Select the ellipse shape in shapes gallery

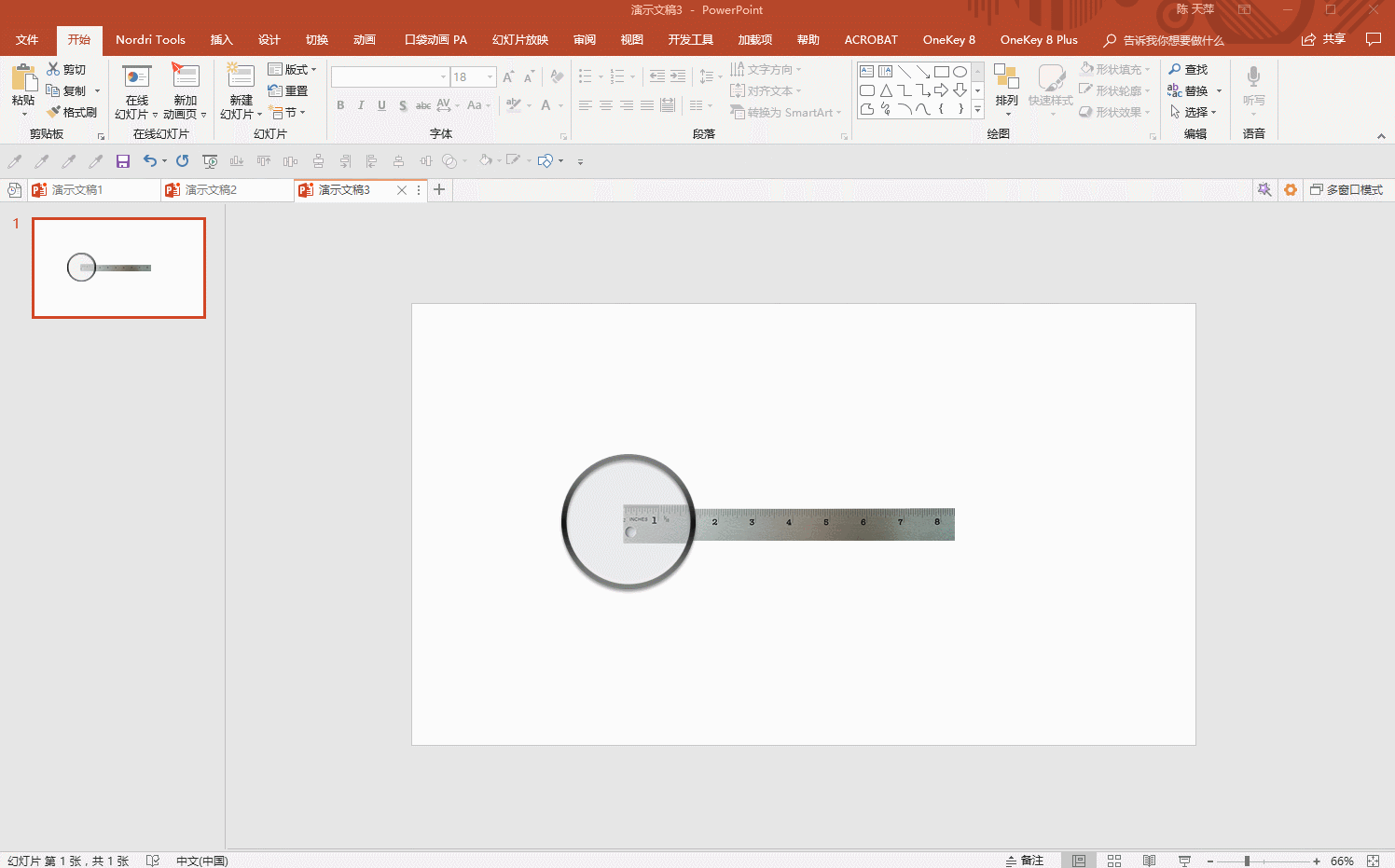(960, 72)
